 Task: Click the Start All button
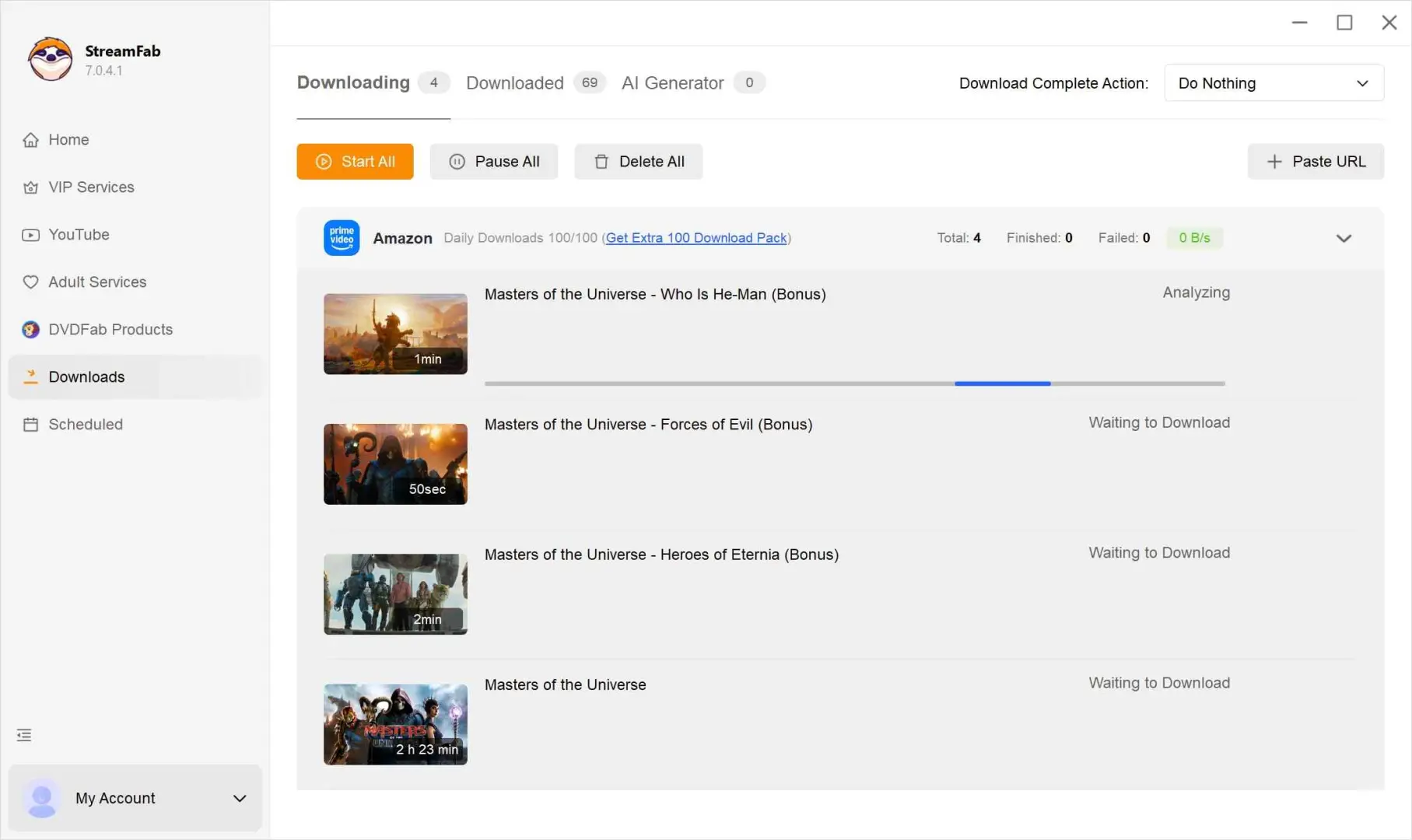355,162
